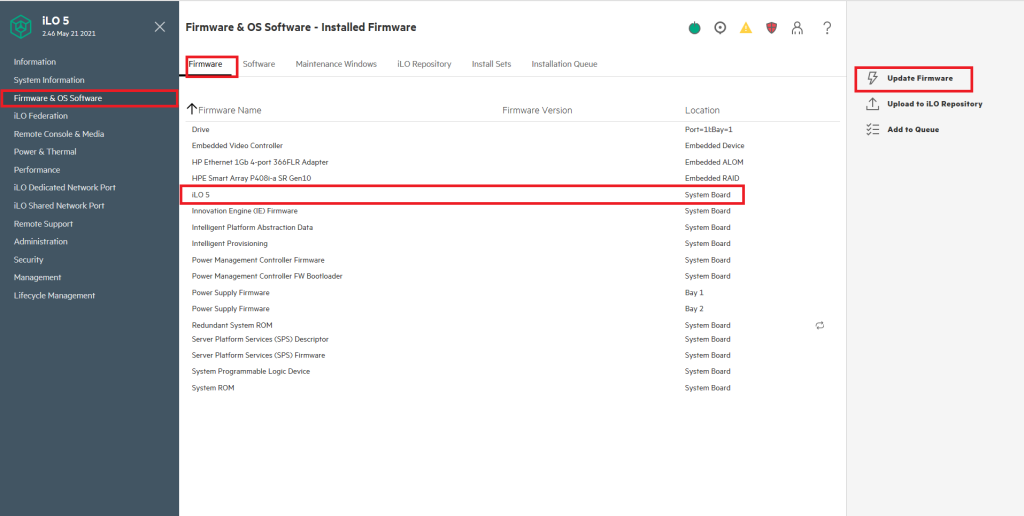Open Remote Console & Media
This screenshot has height=516, width=1024.
(59, 134)
